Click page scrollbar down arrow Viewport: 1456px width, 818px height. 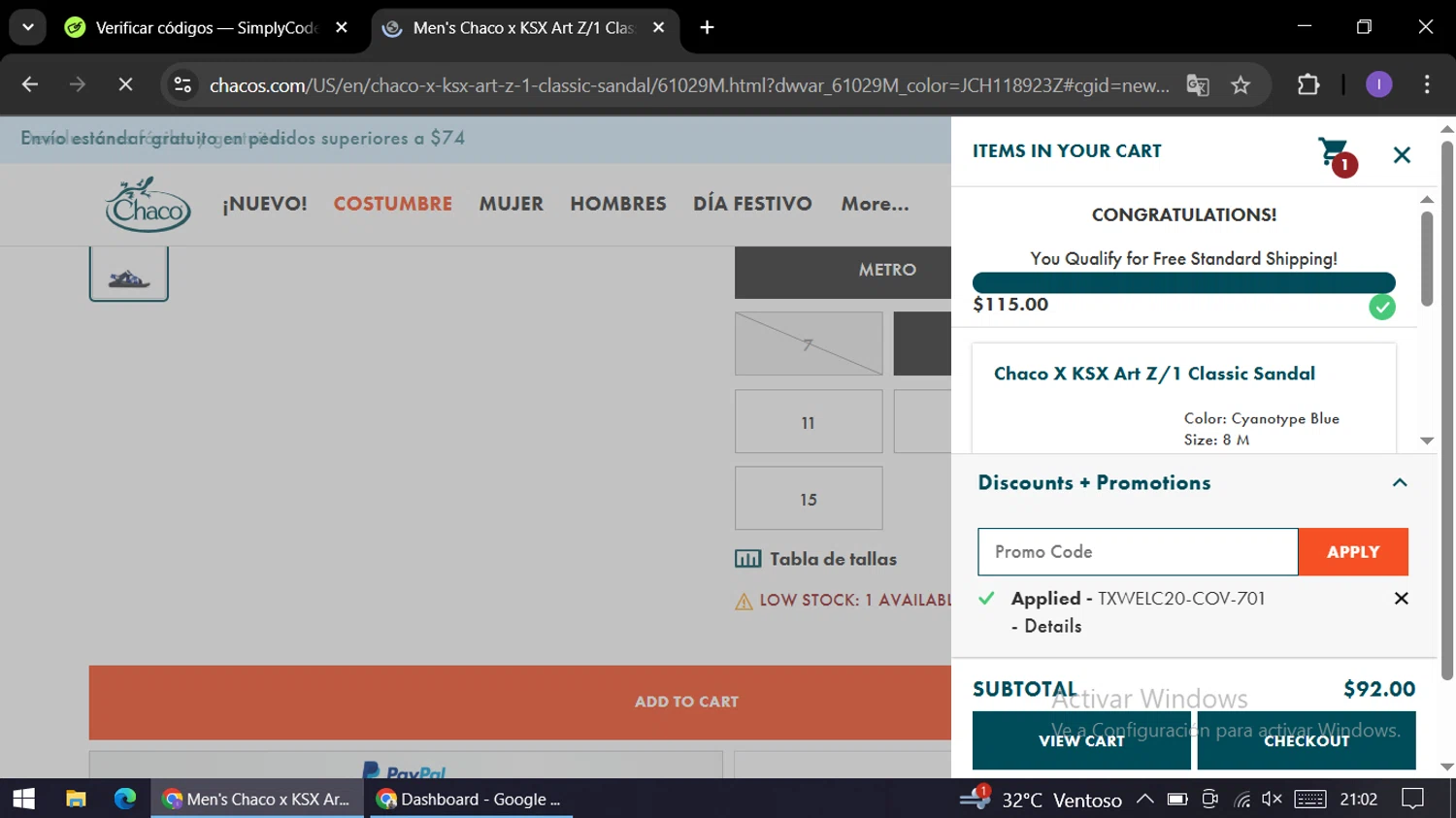(x=1447, y=767)
